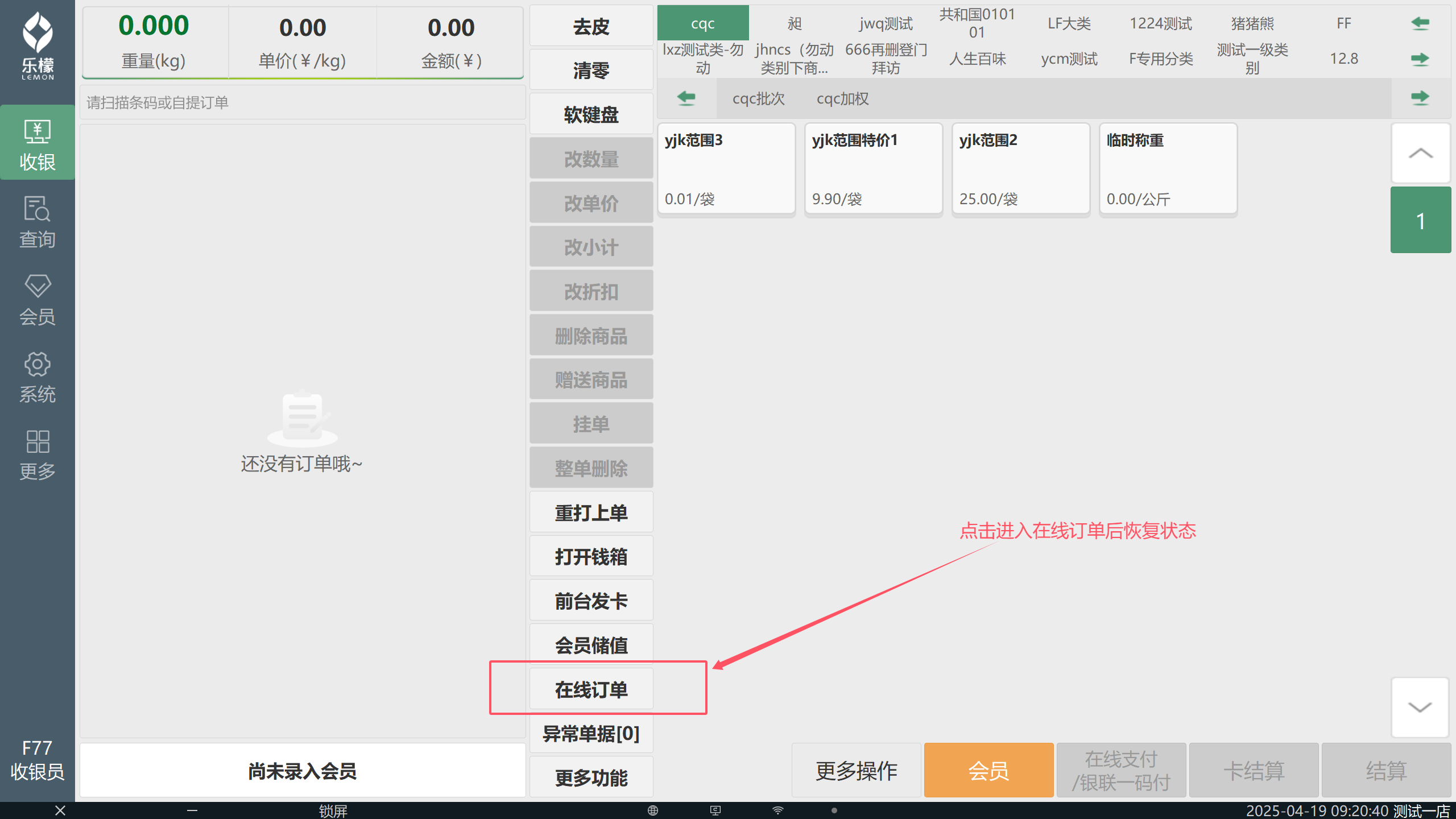Switch to the 1224测试 category tab
This screenshot has width=1456, height=819.
[1161, 23]
